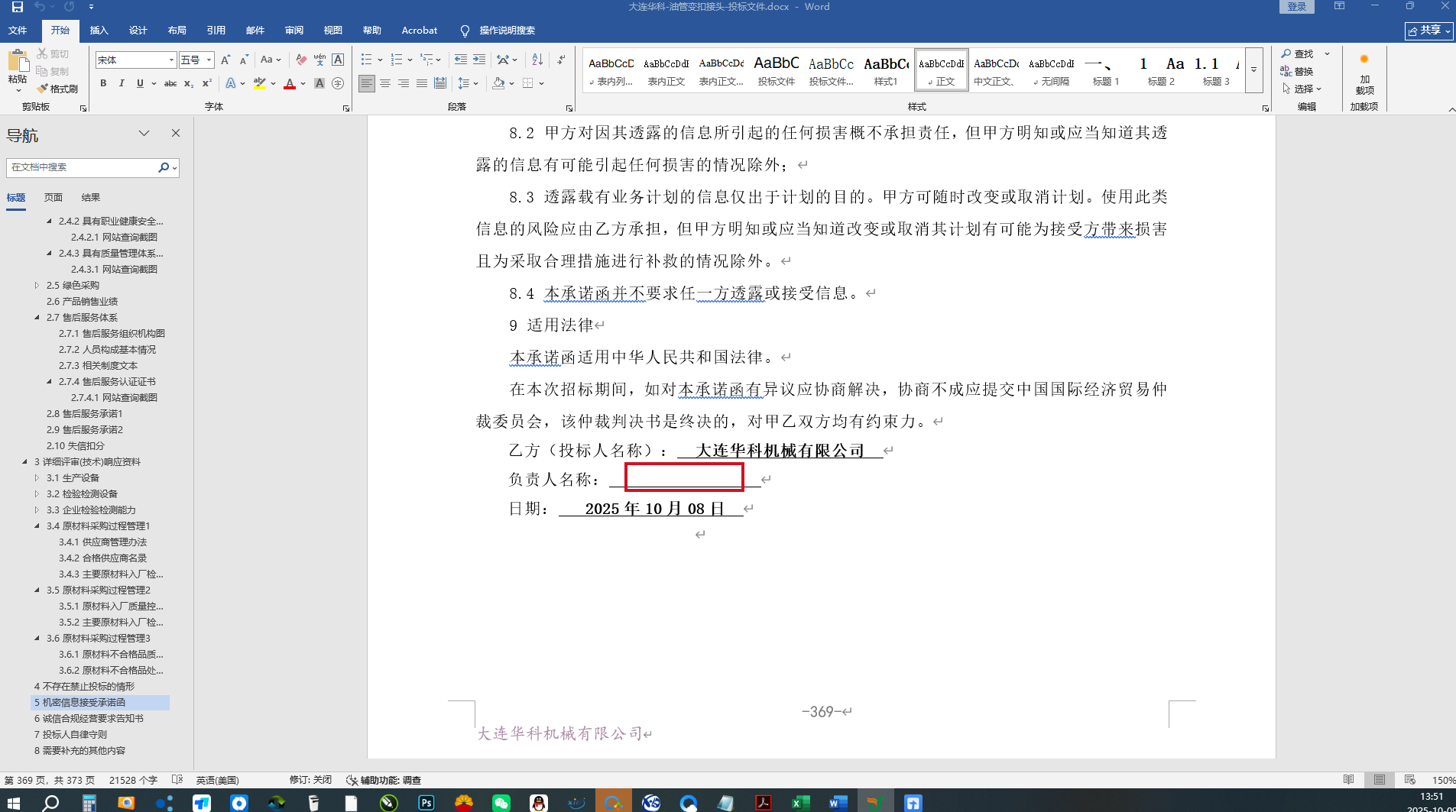Switch to the Read Mode view in the status bar

[1349, 780]
